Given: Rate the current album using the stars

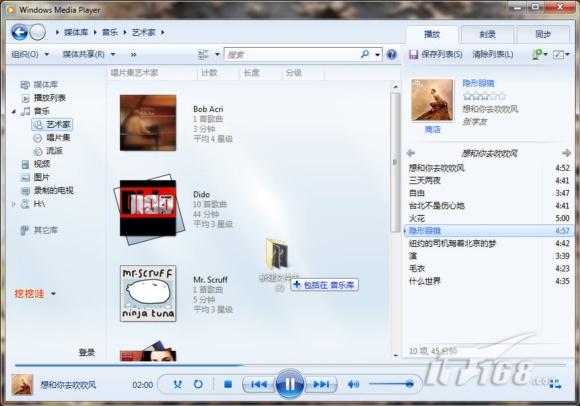Looking at the screenshot, I should 484,96.
